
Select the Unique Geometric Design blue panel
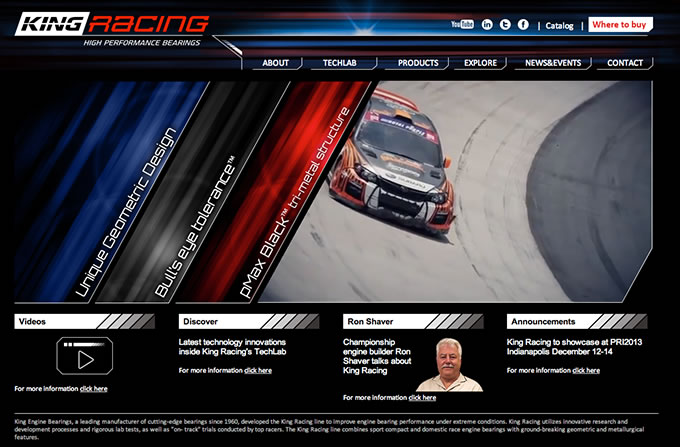click(112, 192)
